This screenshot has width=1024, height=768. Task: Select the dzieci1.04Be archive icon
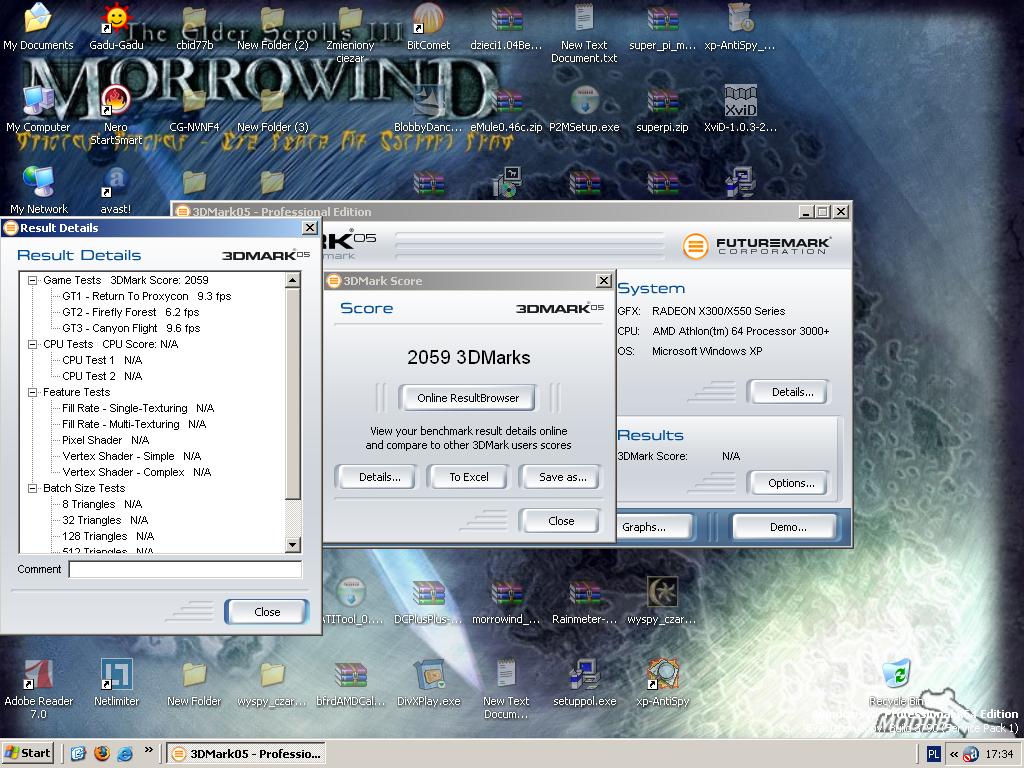[x=506, y=26]
